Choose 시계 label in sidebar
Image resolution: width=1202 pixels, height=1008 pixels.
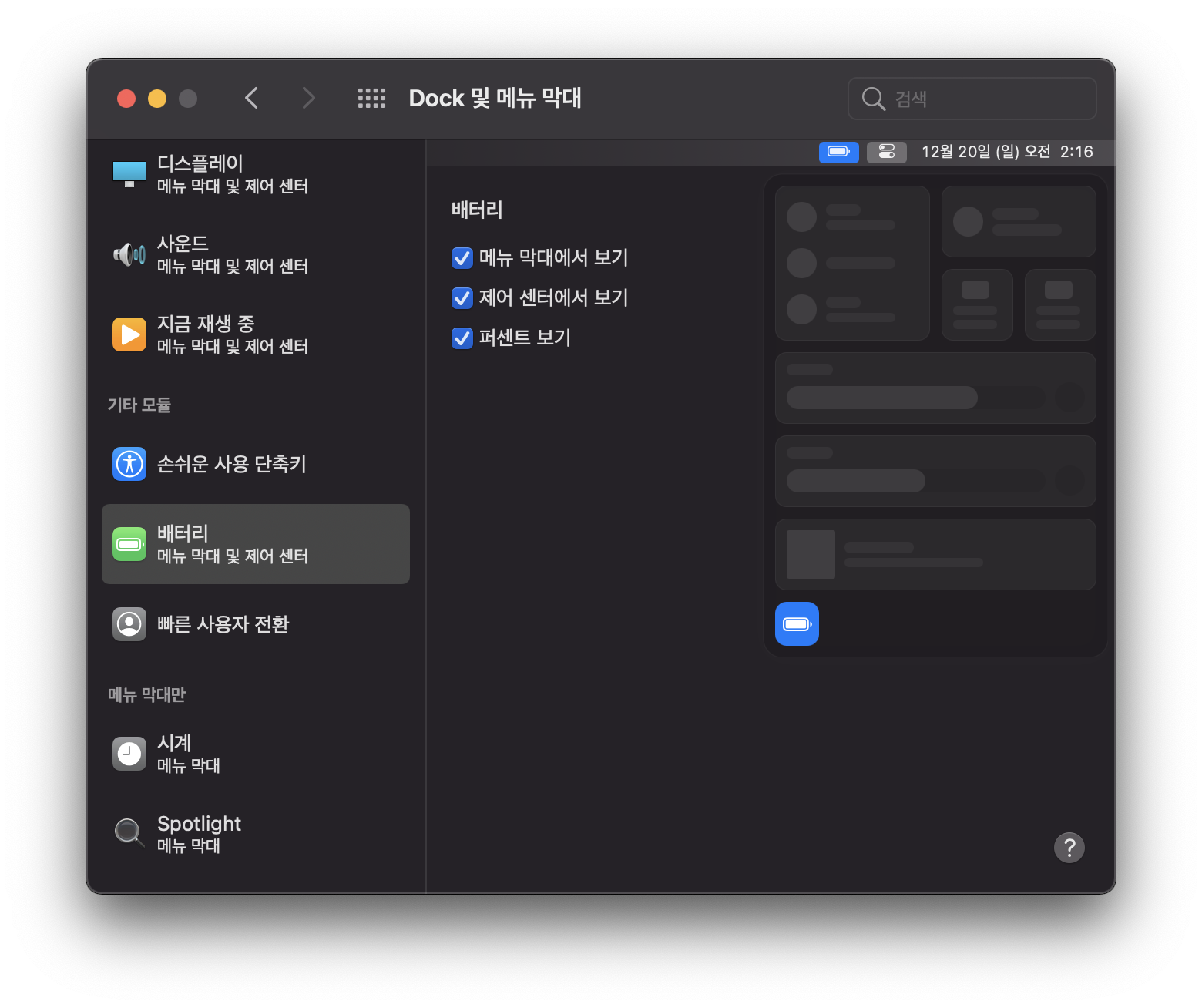point(174,743)
